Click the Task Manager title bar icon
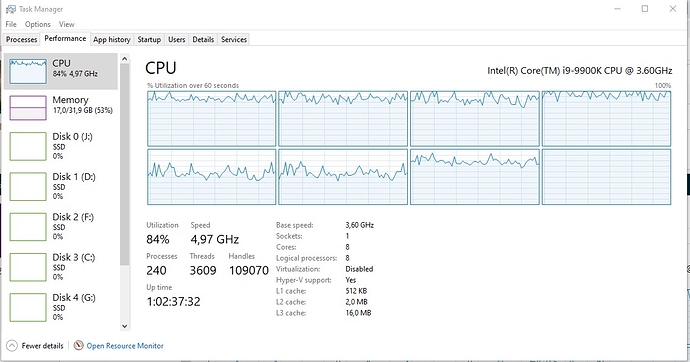 click(x=11, y=9)
